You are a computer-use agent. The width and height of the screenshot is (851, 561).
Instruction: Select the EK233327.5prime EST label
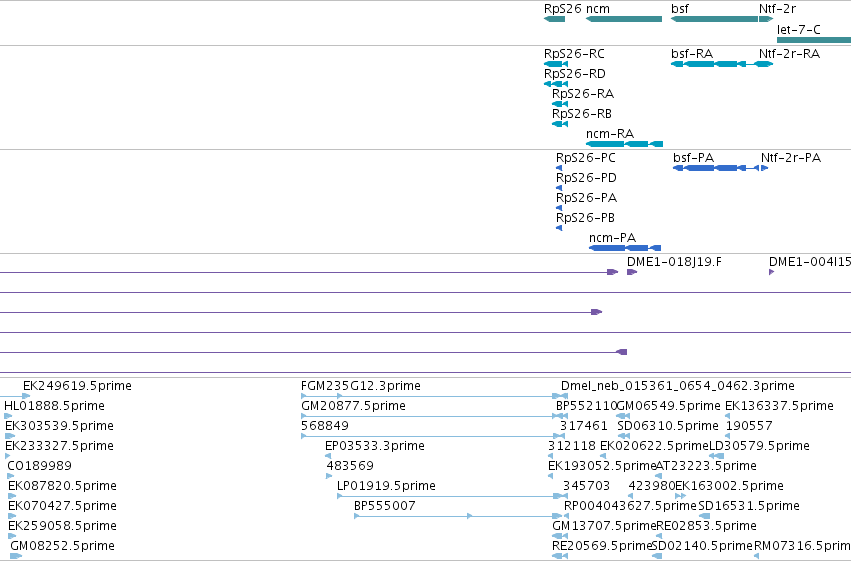click(59, 446)
